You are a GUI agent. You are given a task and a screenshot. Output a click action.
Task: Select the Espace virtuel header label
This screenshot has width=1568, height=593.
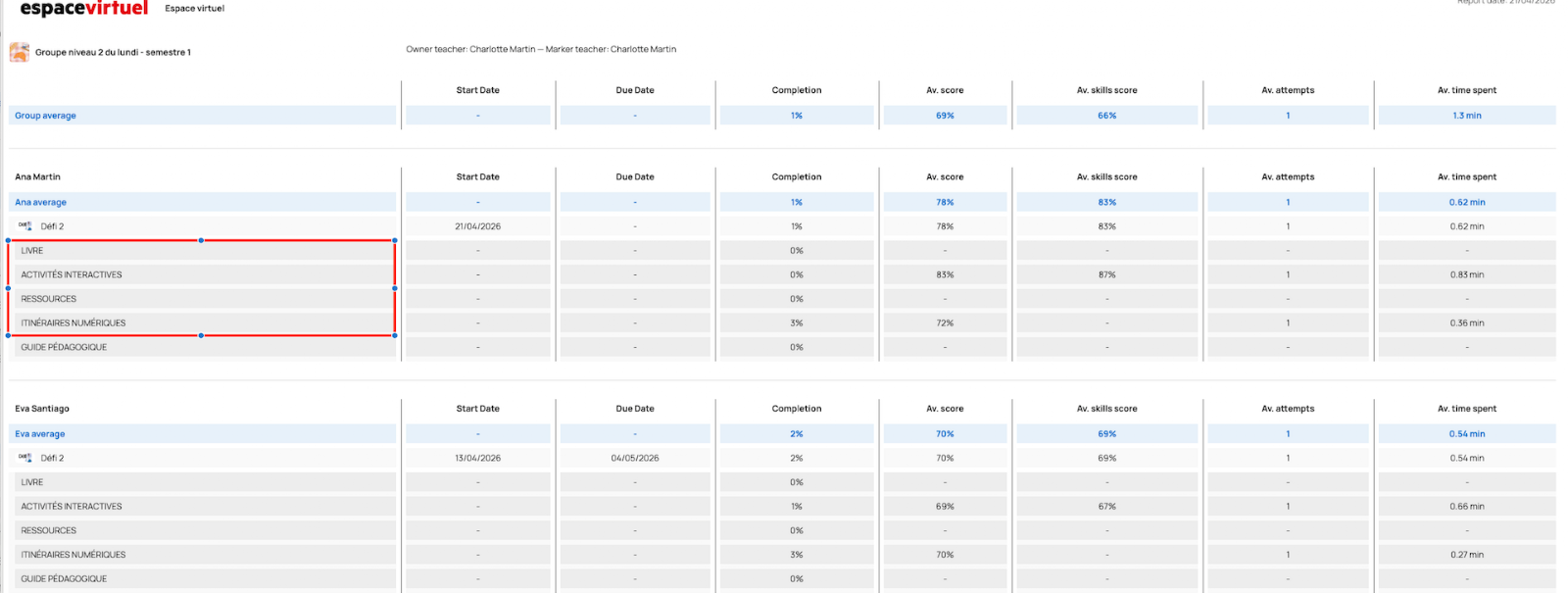click(x=194, y=9)
